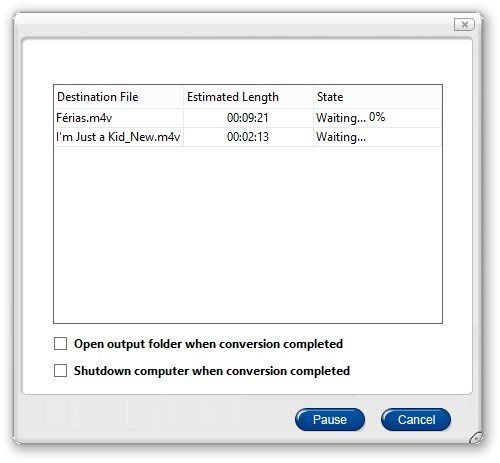The width and height of the screenshot is (500, 463).
Task: Cancel the conversion
Action: (x=416, y=420)
